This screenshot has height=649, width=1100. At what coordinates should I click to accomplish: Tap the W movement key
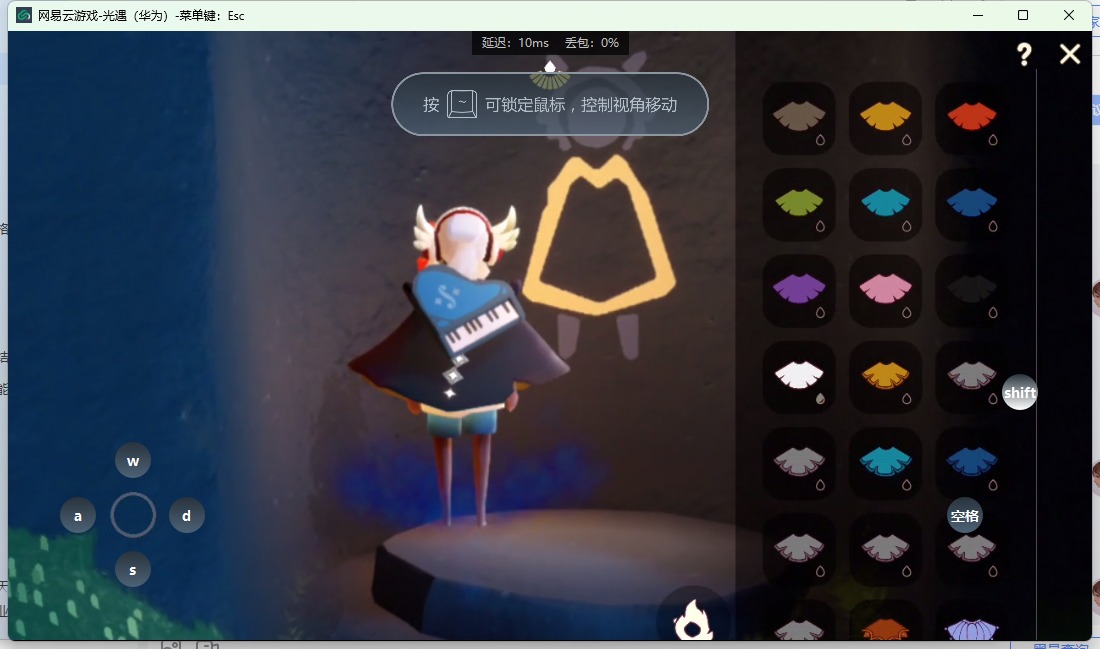pos(133,460)
